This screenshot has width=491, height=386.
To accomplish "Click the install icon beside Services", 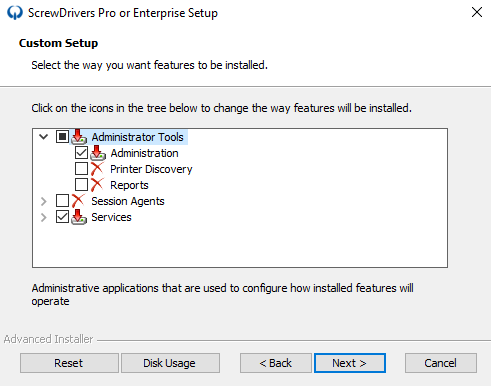I will [x=79, y=217].
